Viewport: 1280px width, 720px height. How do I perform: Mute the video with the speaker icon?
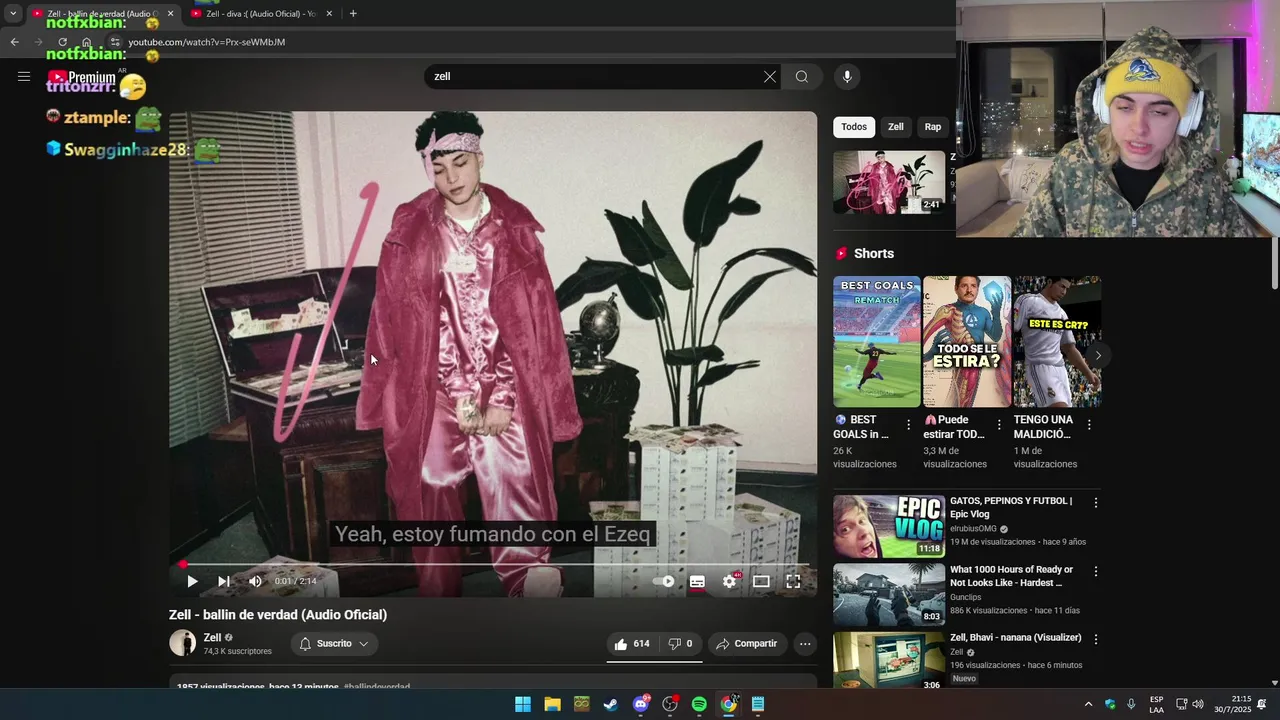pyautogui.click(x=255, y=581)
